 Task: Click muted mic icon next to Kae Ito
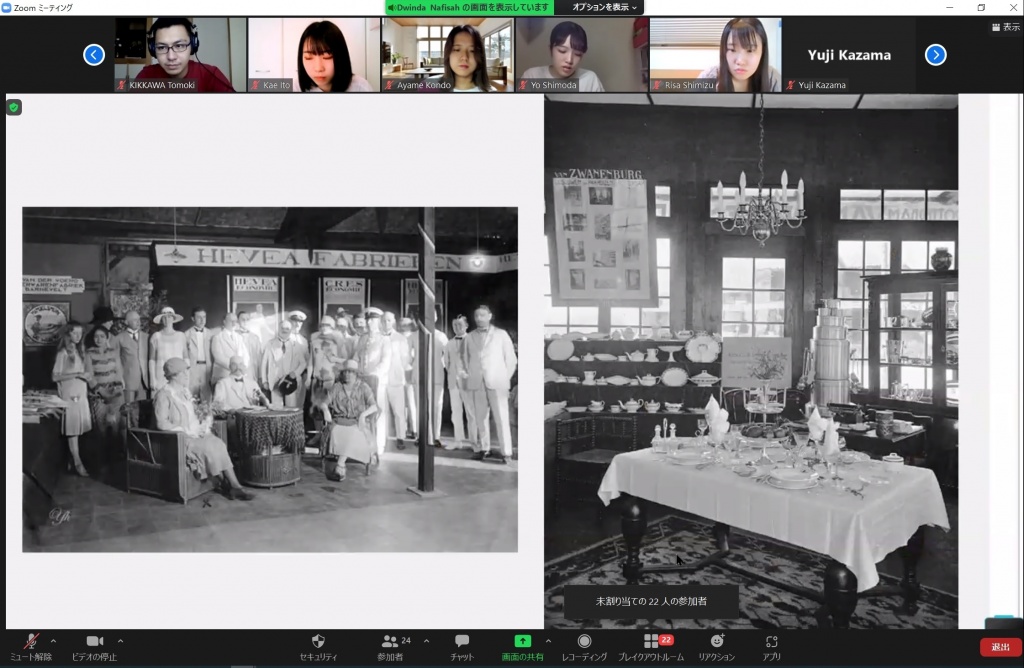(255, 85)
